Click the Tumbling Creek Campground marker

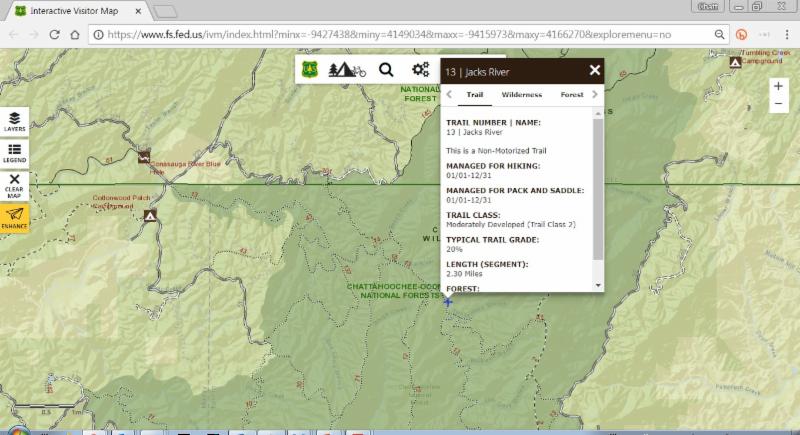point(735,62)
